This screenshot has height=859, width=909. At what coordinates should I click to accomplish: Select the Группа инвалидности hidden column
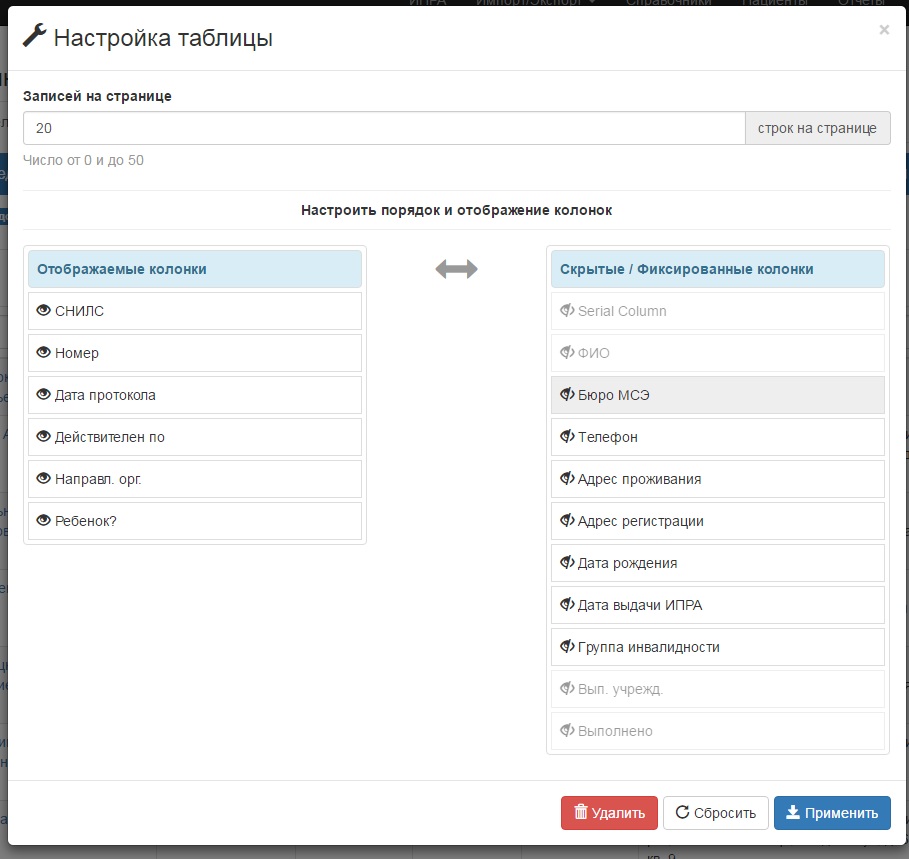[718, 647]
